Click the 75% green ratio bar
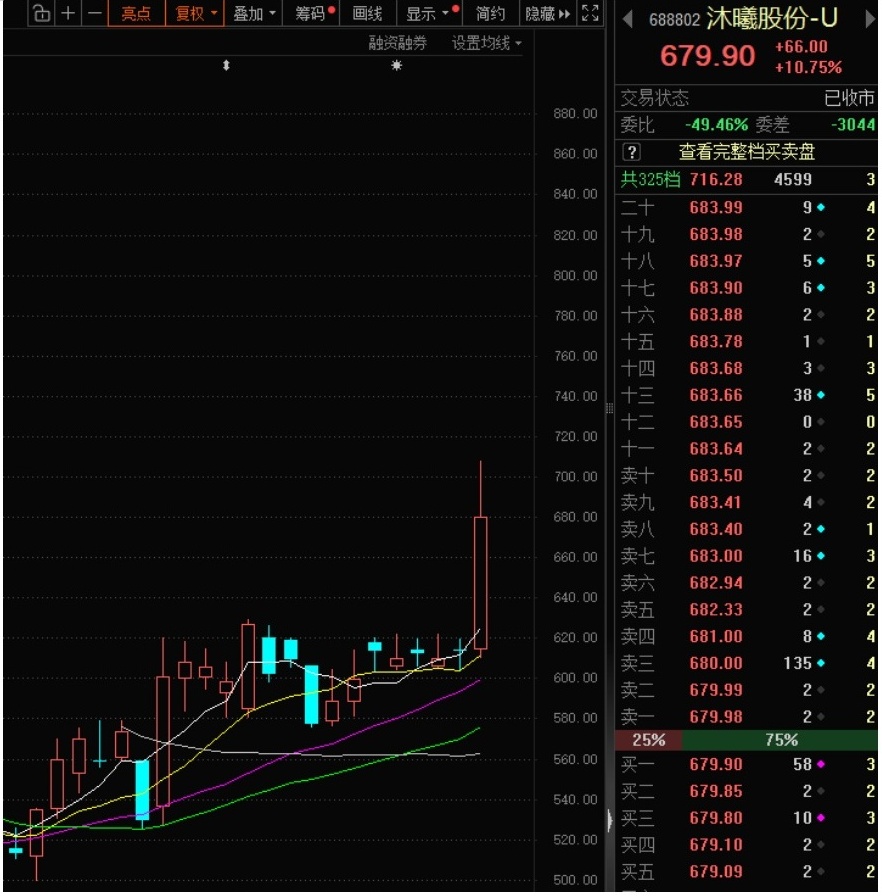Screen dimensions: 882x896 (780, 740)
